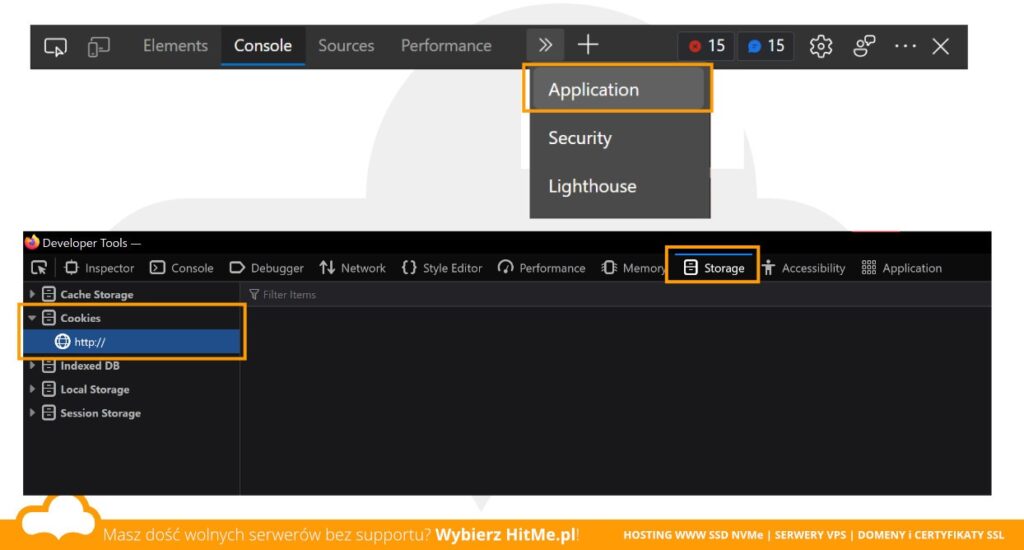Open the Firefox Application tab
This screenshot has width=1024, height=550.
coord(902,268)
